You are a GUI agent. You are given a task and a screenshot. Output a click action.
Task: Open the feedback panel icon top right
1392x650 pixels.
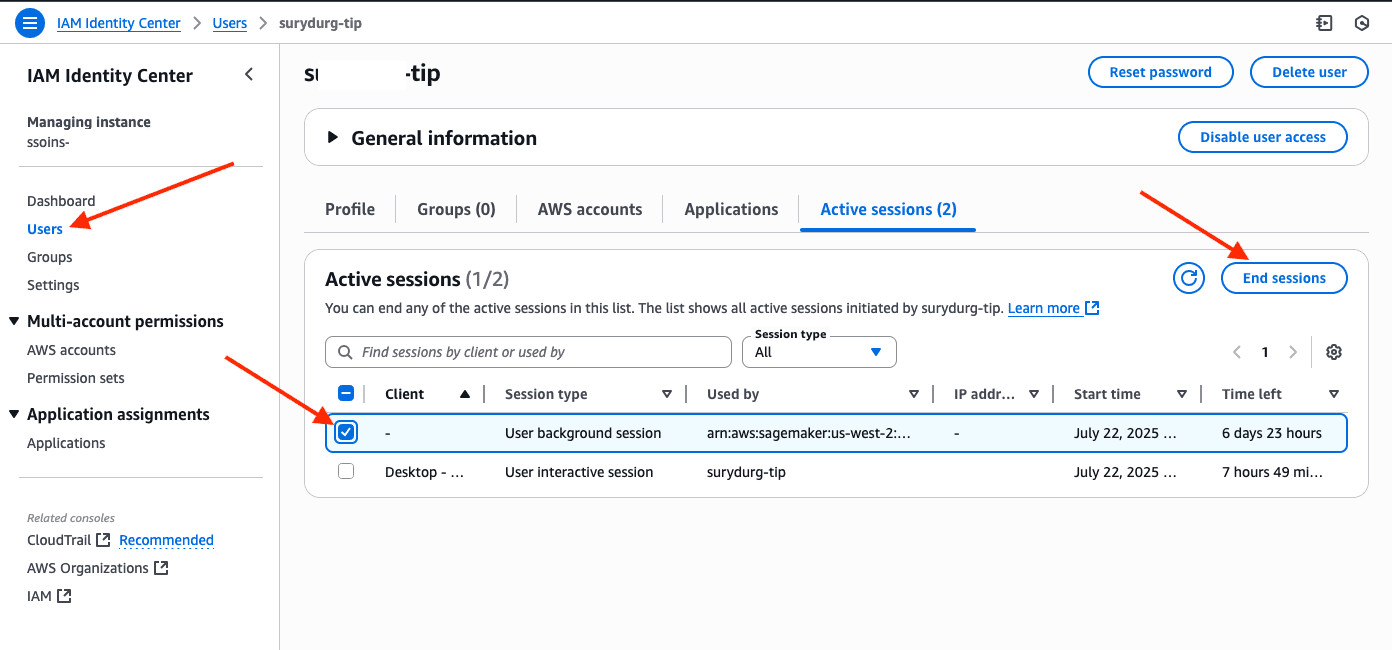[x=1324, y=22]
